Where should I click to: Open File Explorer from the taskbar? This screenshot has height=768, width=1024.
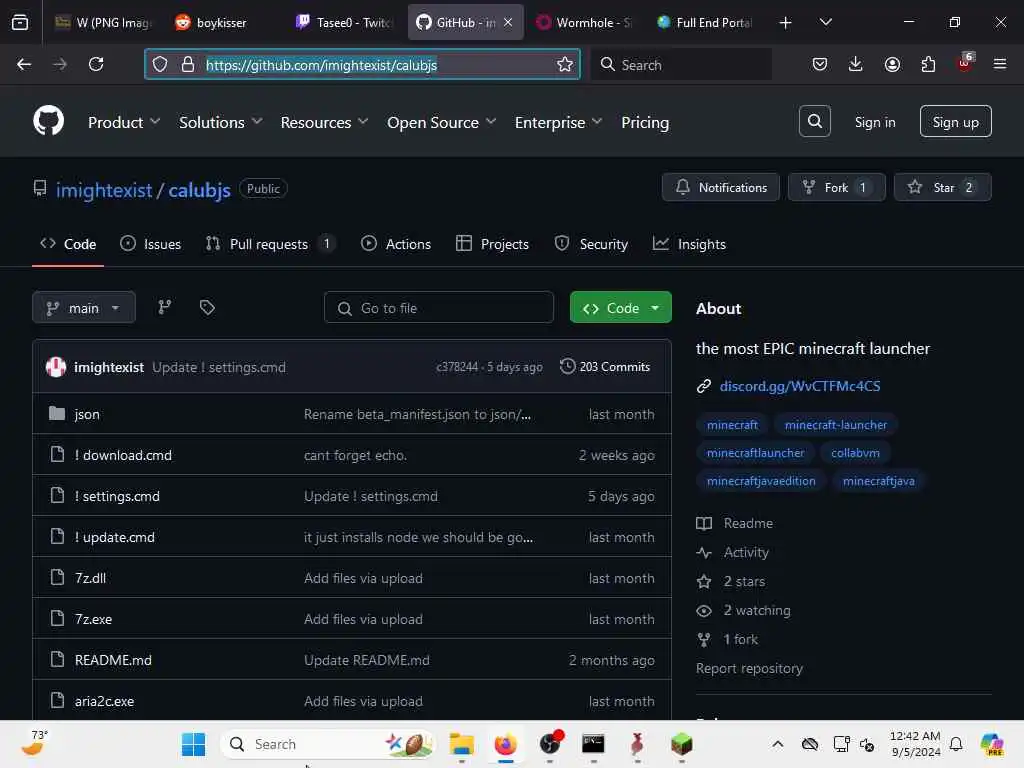[461, 744]
